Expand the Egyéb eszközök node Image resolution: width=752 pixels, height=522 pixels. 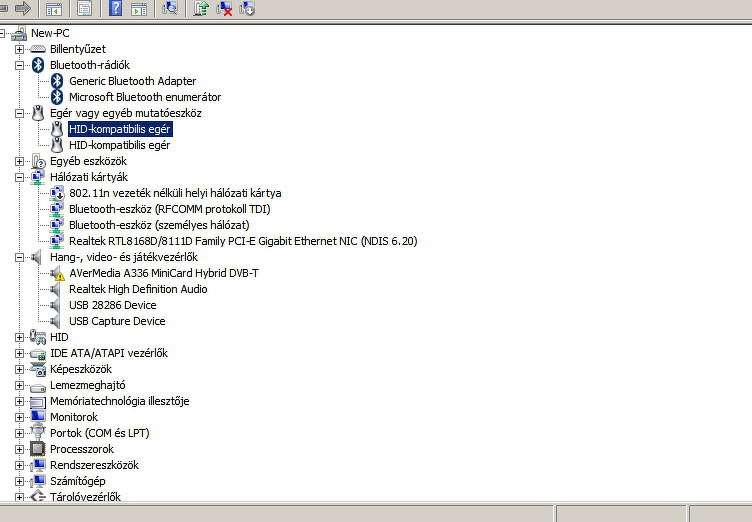[x=19, y=161]
